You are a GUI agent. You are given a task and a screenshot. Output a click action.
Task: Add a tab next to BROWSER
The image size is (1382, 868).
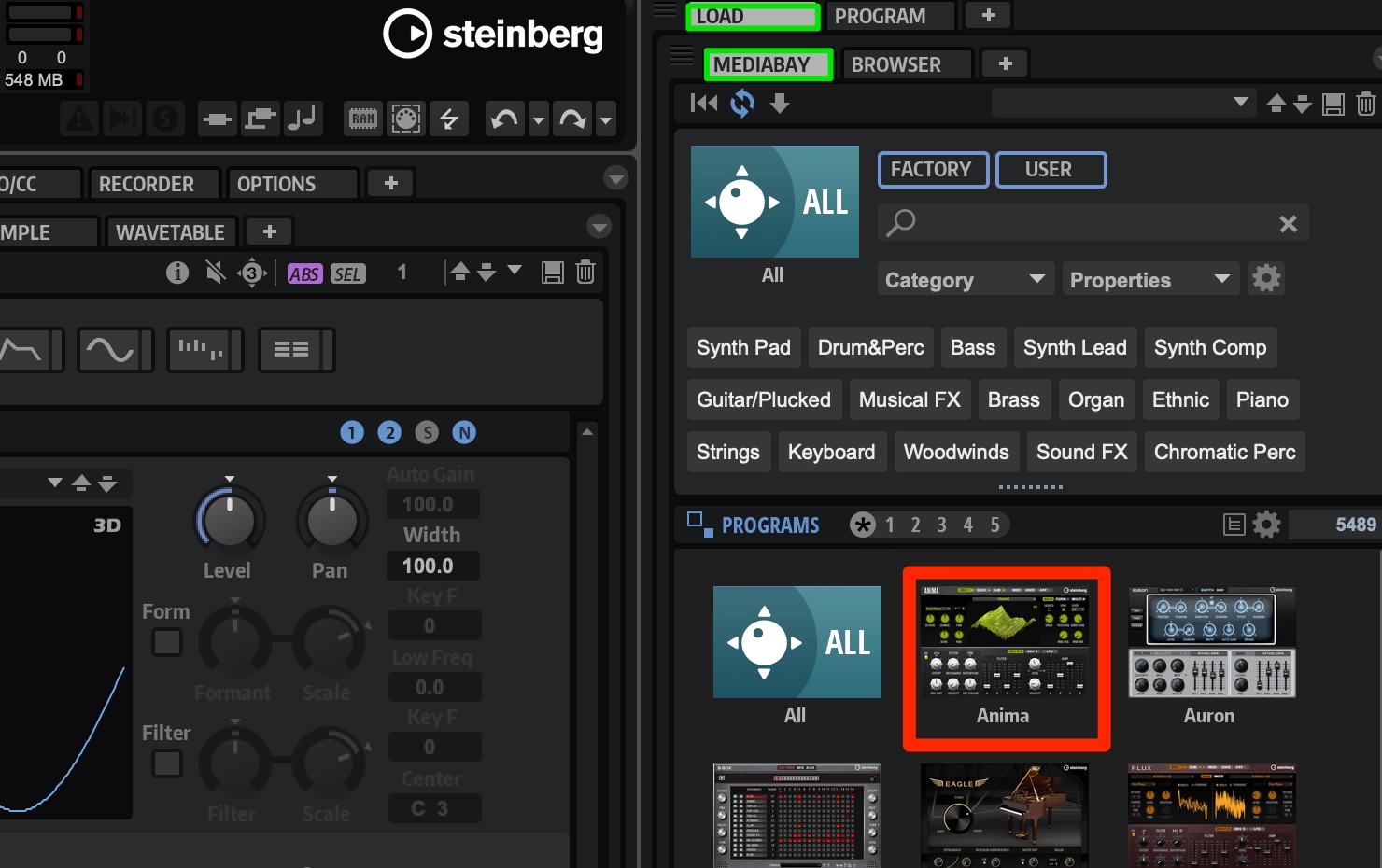pyautogui.click(x=1006, y=63)
